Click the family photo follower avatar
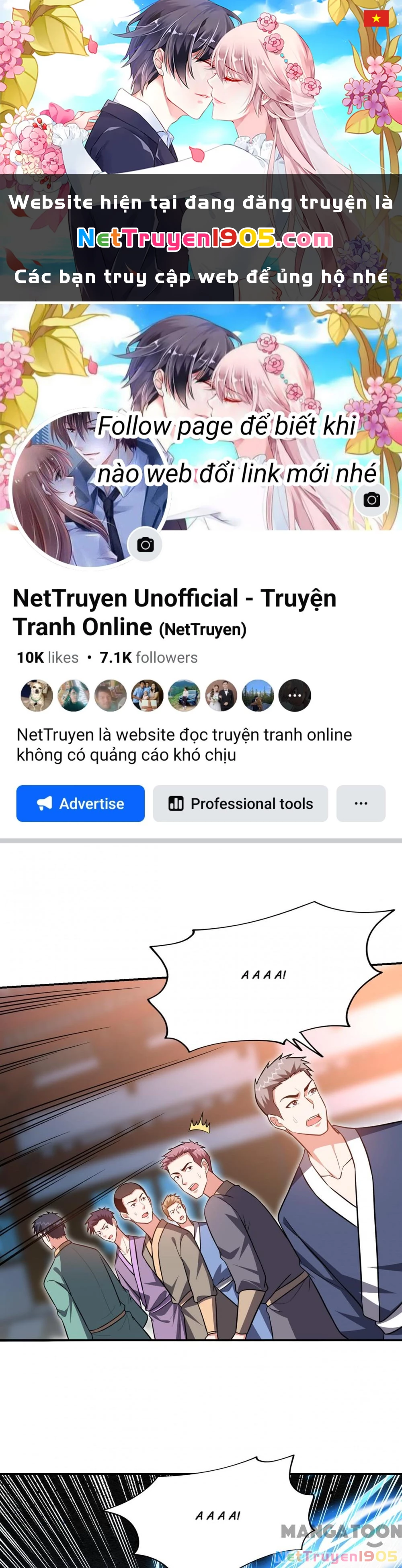 point(148,695)
